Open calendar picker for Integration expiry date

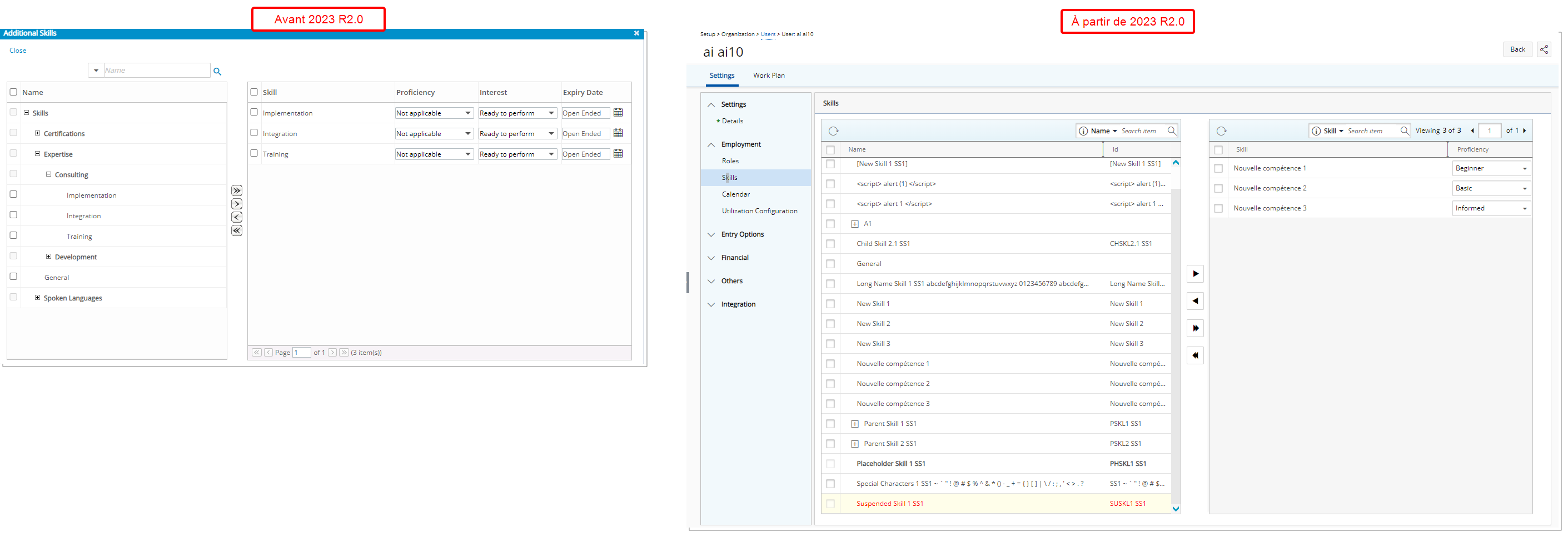[x=618, y=133]
